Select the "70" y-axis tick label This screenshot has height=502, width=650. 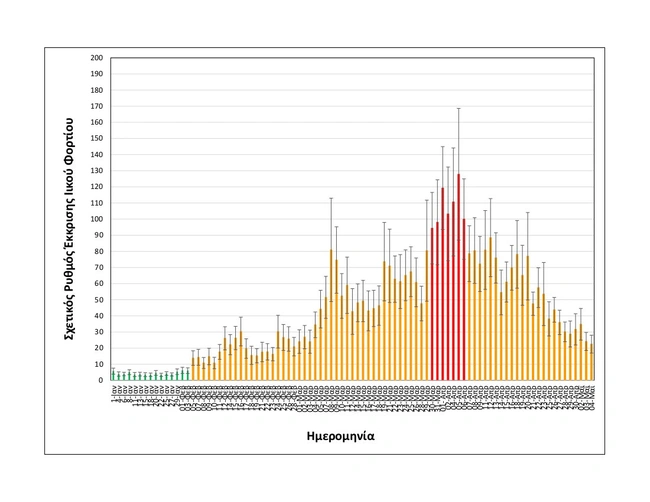coord(99,268)
